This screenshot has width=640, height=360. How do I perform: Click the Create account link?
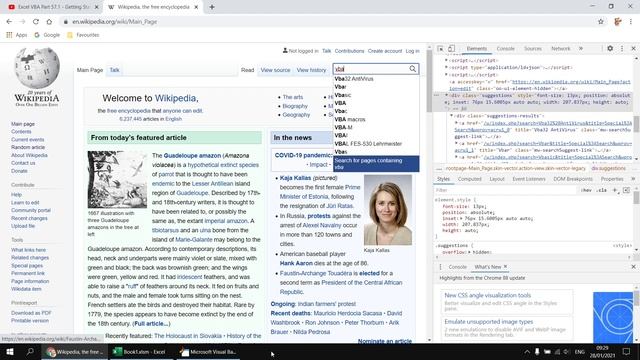(x=385, y=51)
